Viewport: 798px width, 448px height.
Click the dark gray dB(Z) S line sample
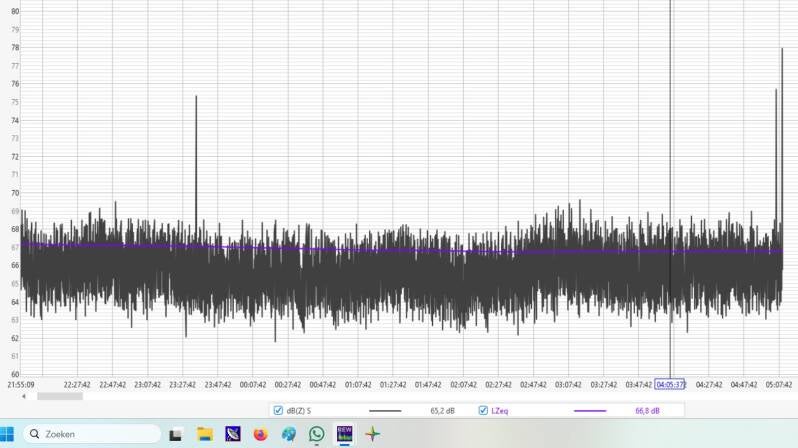click(x=385, y=410)
